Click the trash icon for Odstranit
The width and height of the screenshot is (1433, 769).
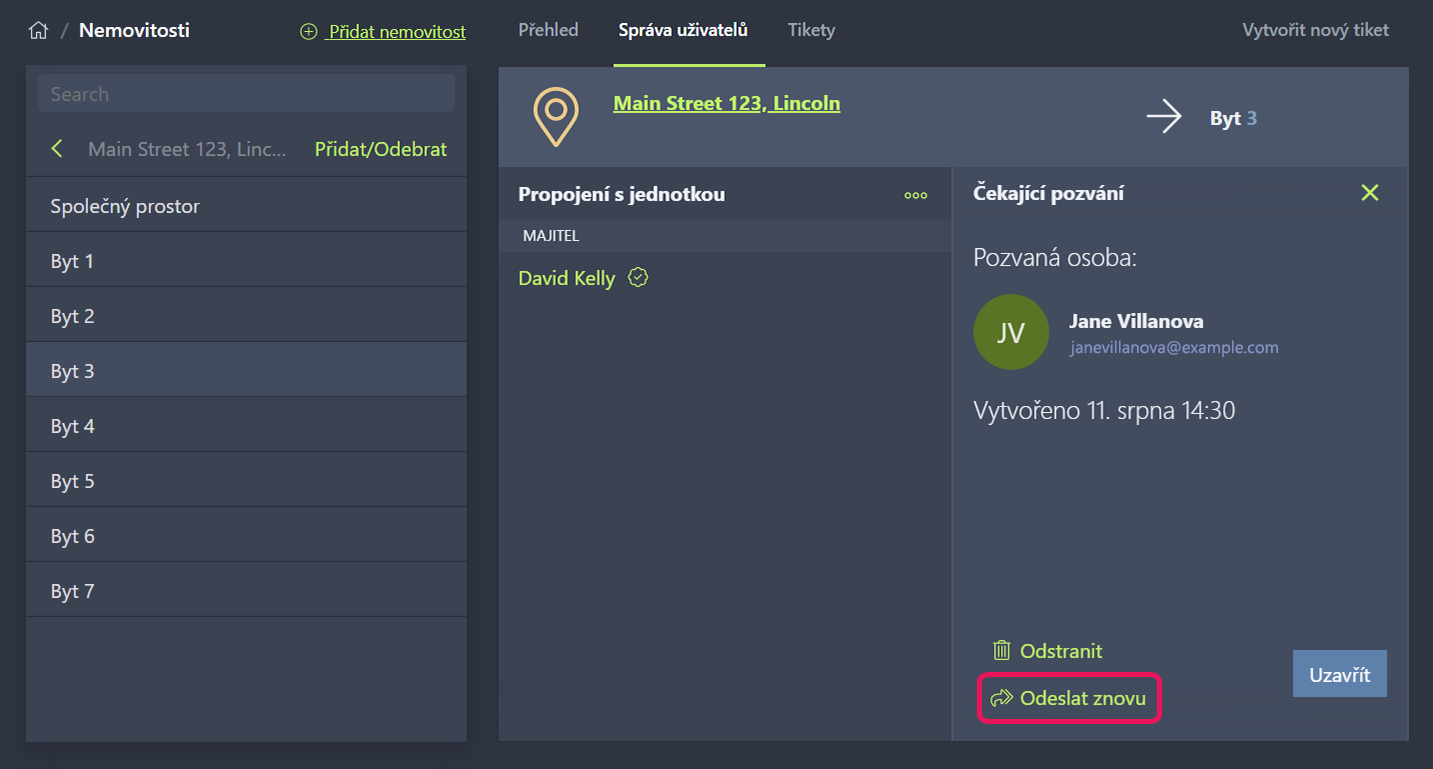point(1001,651)
